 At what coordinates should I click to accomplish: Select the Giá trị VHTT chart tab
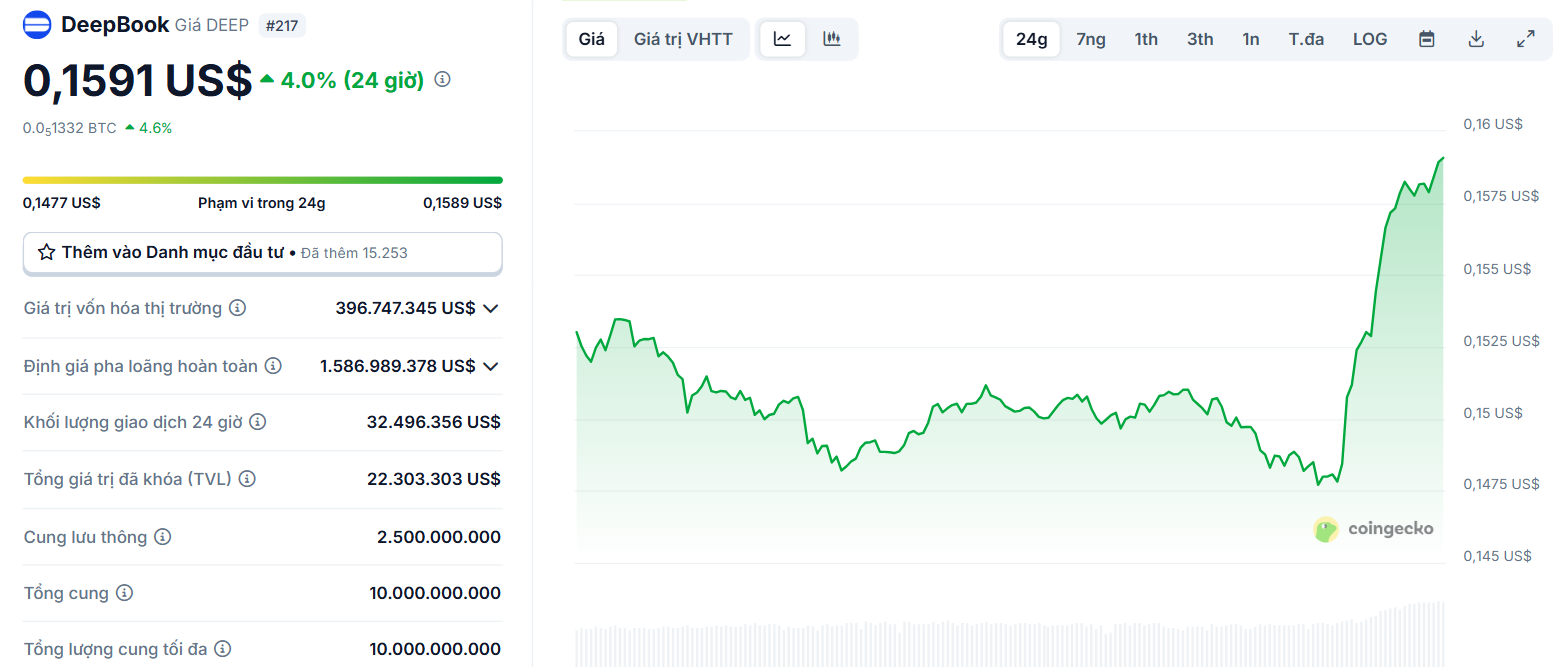pyautogui.click(x=683, y=39)
